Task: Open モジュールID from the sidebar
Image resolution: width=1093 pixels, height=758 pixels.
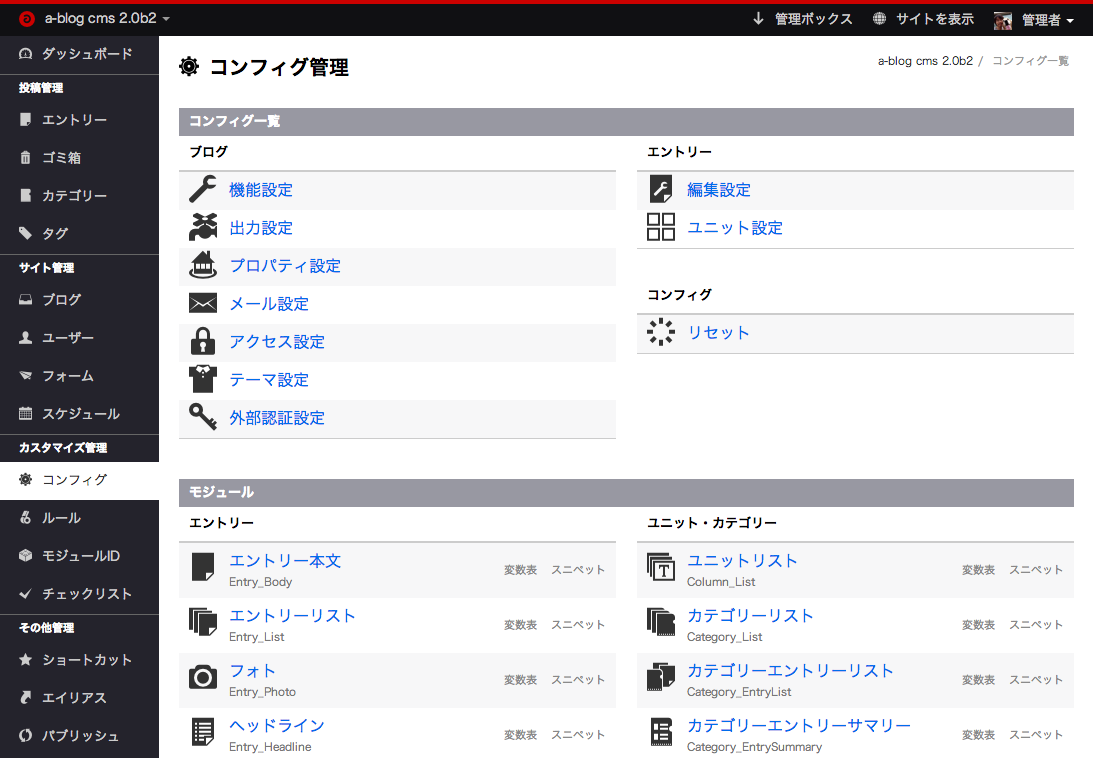Action: (80, 556)
